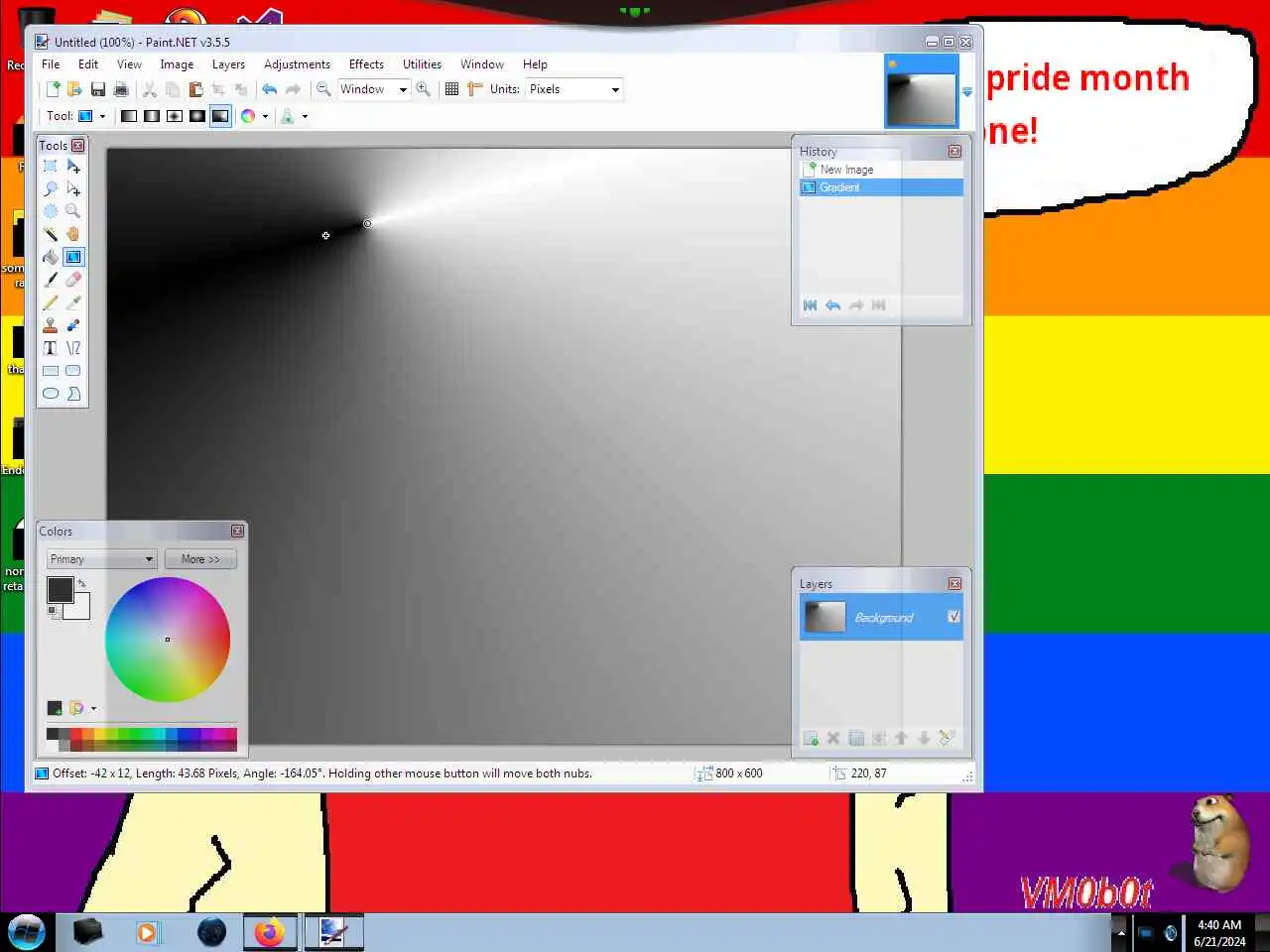Select the Paintbrush tool
Viewport: 1270px width, 952px height.
pos(51,280)
